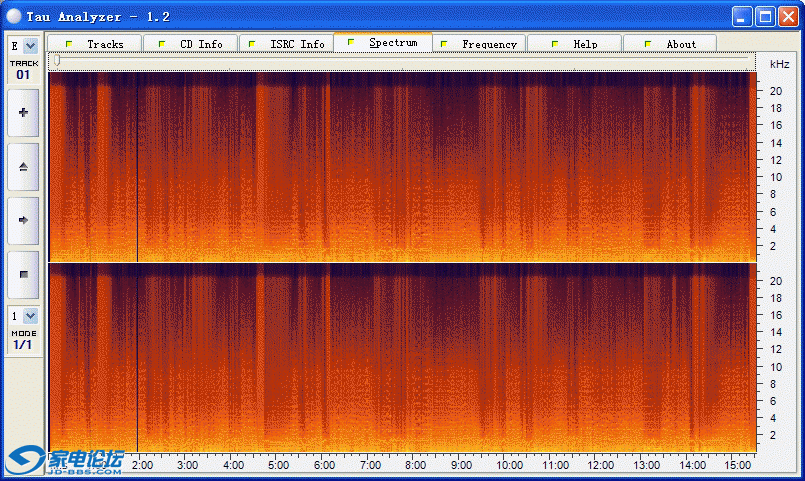Maximize the Tau Analyzer window
The image size is (805, 481).
(x=765, y=16)
